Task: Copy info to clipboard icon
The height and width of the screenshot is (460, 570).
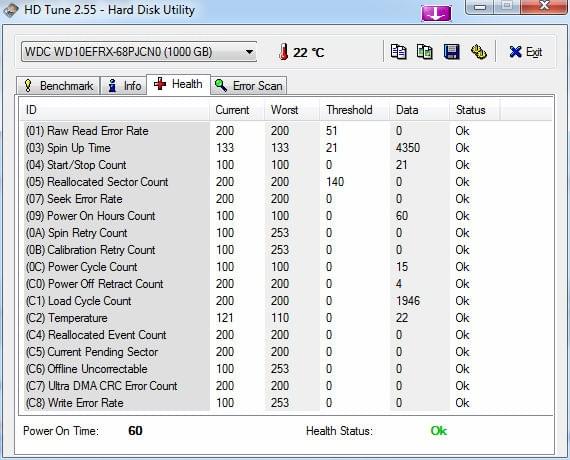Action: 399,52
